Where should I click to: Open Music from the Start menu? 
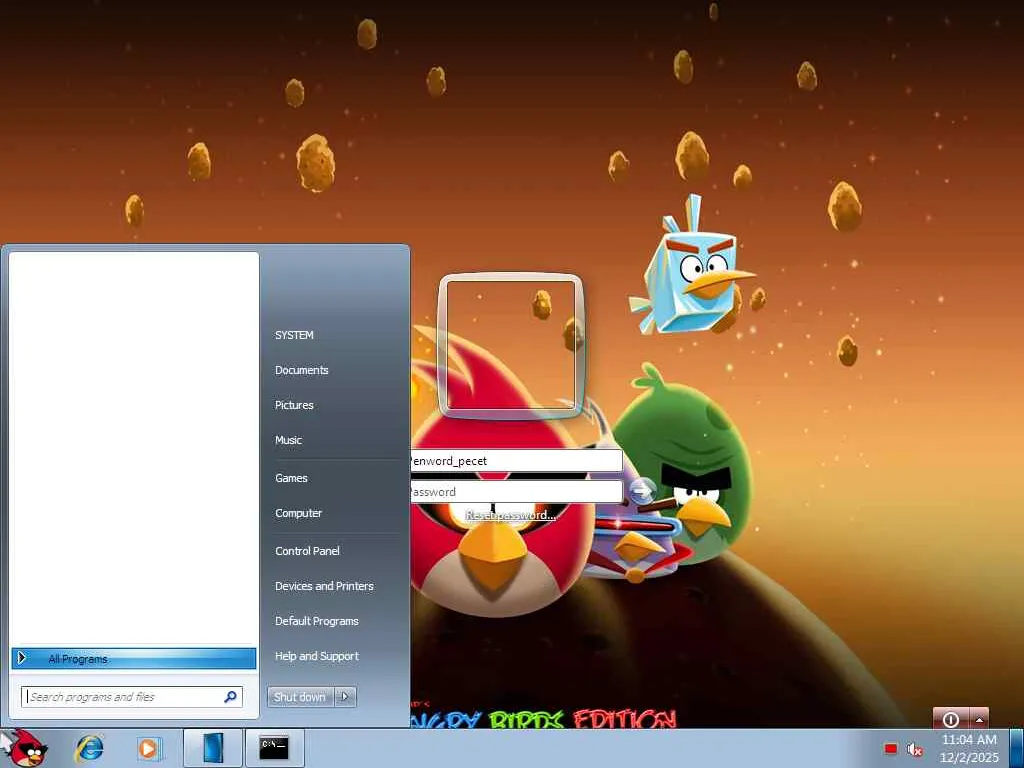(288, 440)
